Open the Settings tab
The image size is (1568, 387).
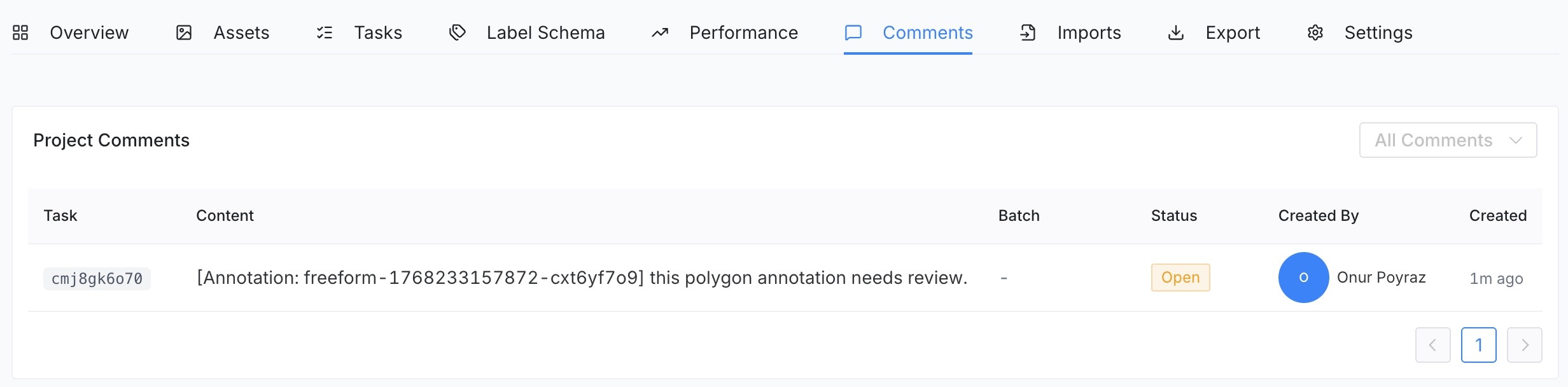click(1378, 32)
